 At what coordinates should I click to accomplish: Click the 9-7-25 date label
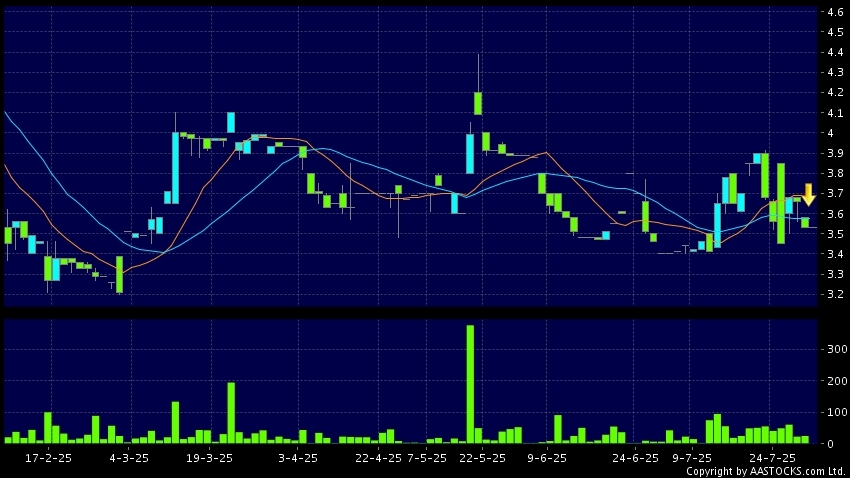pyautogui.click(x=692, y=458)
